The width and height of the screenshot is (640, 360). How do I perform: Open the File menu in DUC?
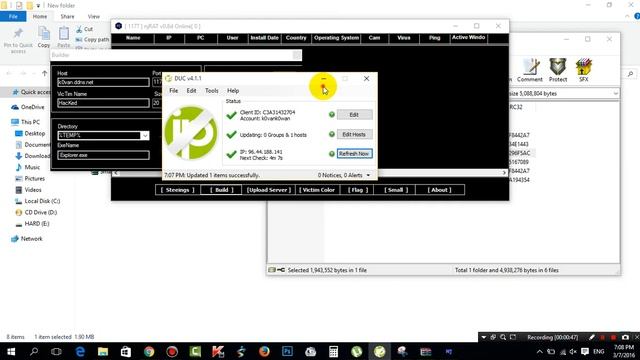click(173, 91)
